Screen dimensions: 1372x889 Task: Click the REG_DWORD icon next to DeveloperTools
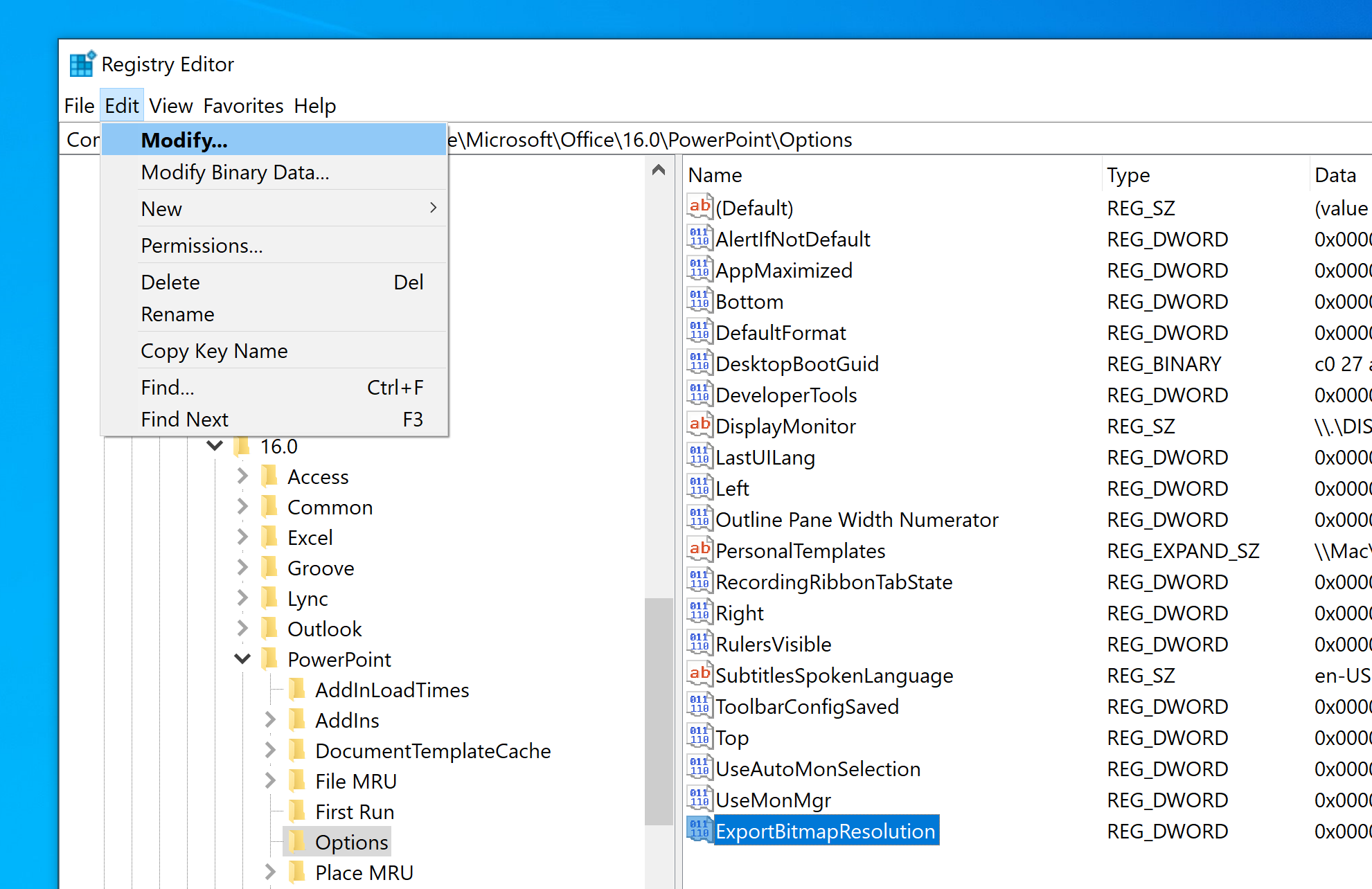[697, 394]
